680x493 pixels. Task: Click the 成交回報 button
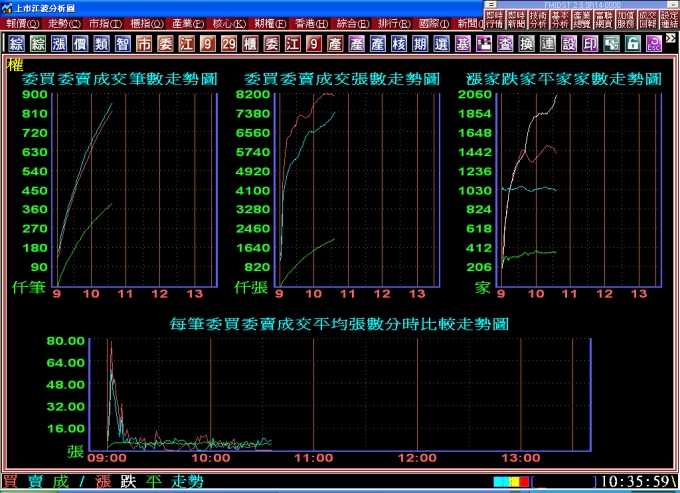pyautogui.click(x=647, y=20)
